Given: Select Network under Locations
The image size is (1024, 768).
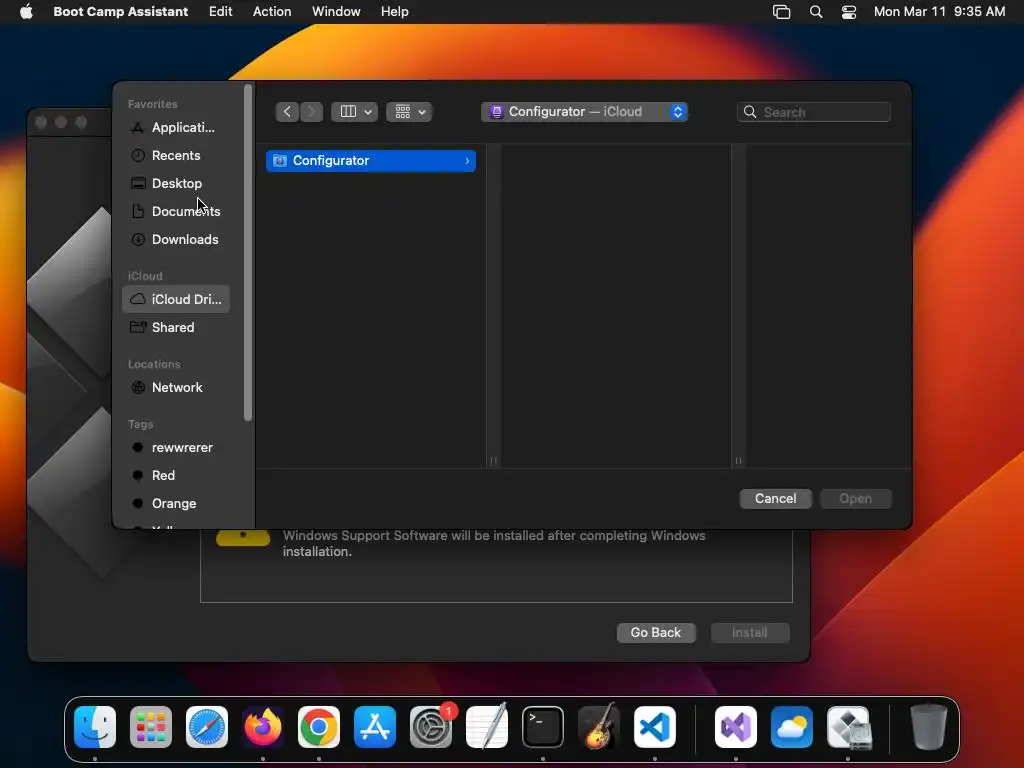Looking at the screenshot, I should click(176, 387).
